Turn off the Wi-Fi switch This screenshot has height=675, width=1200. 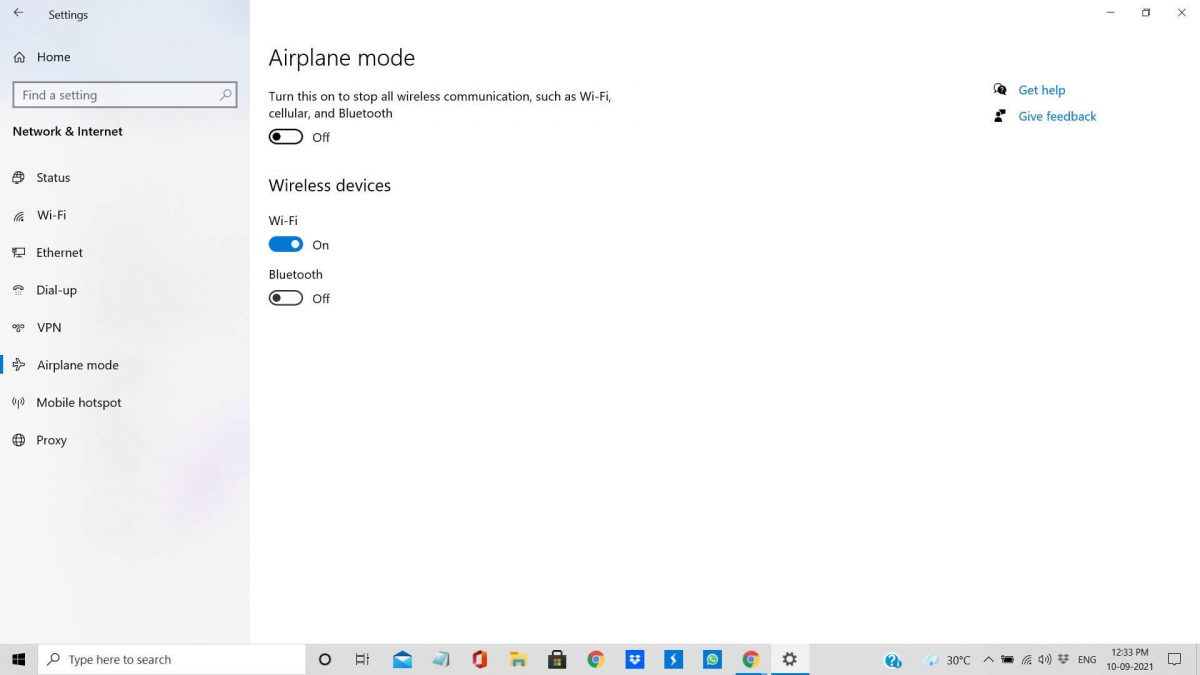coord(285,244)
